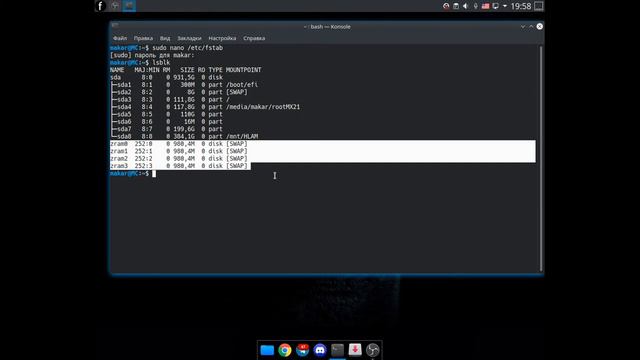Open the clipboard tray icon
This screenshot has width=640, height=360.
click(456, 6)
